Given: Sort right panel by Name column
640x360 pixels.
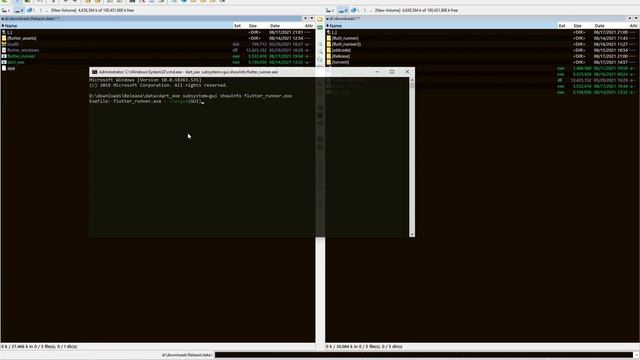Looking at the screenshot, I should [x=442, y=26].
